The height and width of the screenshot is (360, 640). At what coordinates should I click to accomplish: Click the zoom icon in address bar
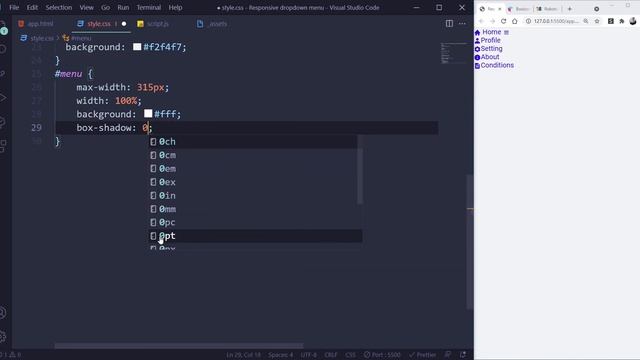click(x=586, y=21)
